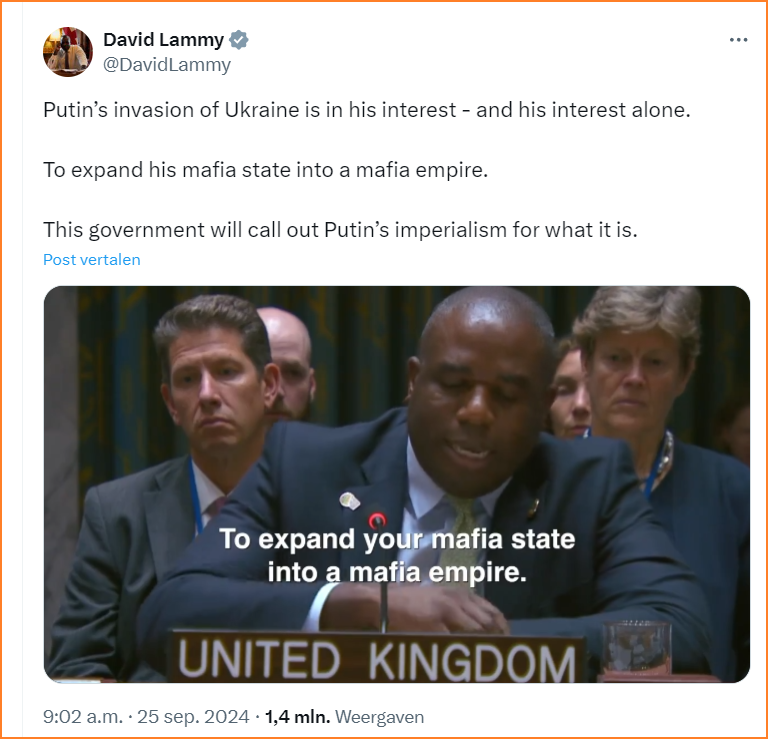Play the video of the UN speech
The height and width of the screenshot is (739, 768).
397,484
